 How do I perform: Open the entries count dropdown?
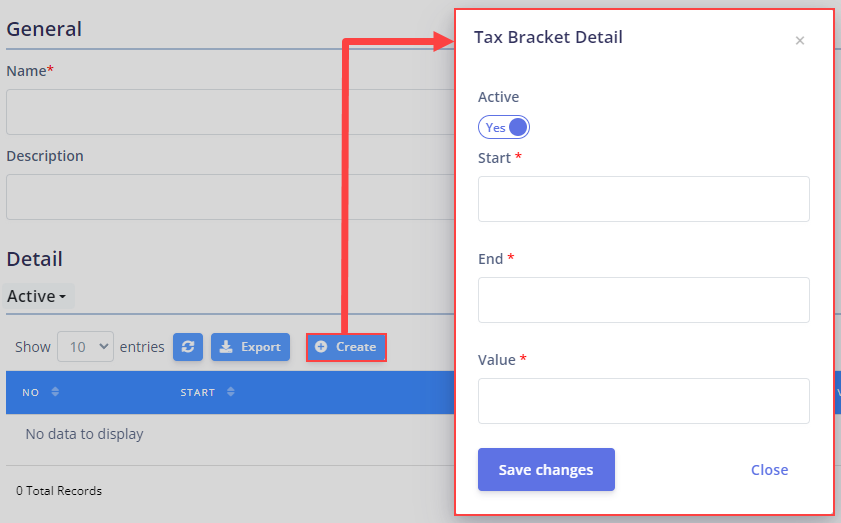85,347
